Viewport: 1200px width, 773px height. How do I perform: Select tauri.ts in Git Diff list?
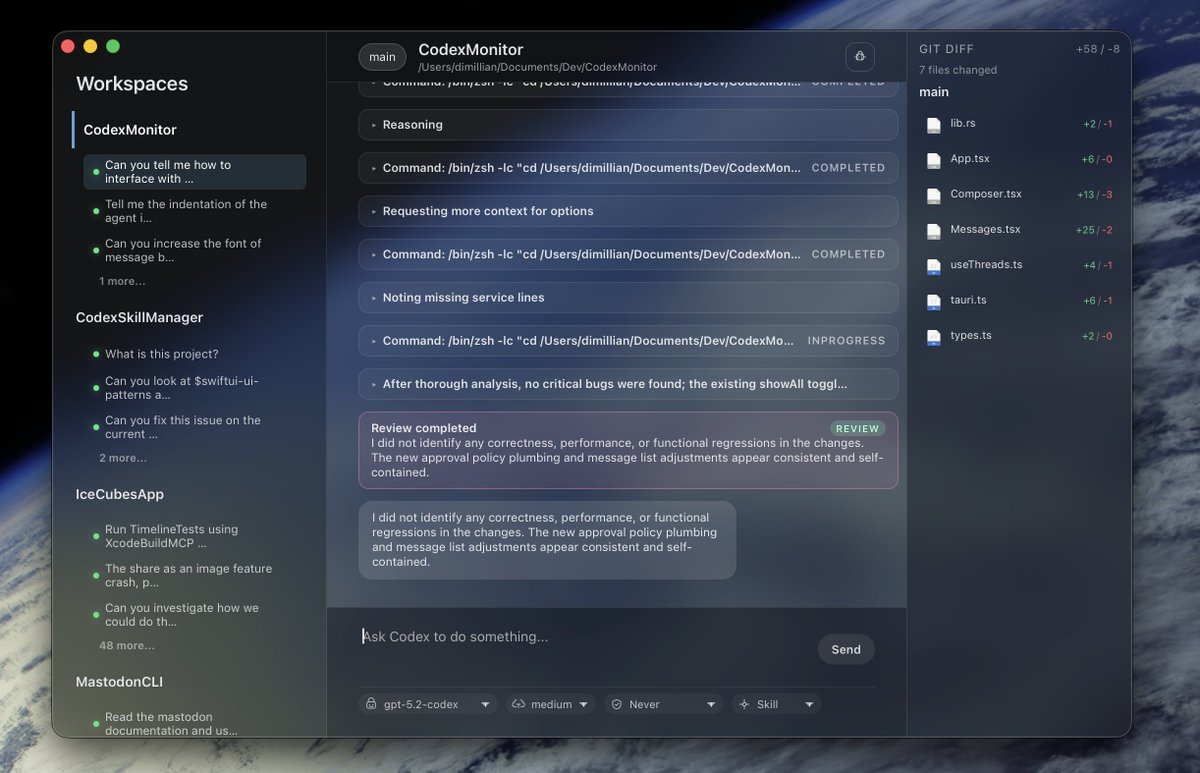click(1020, 301)
